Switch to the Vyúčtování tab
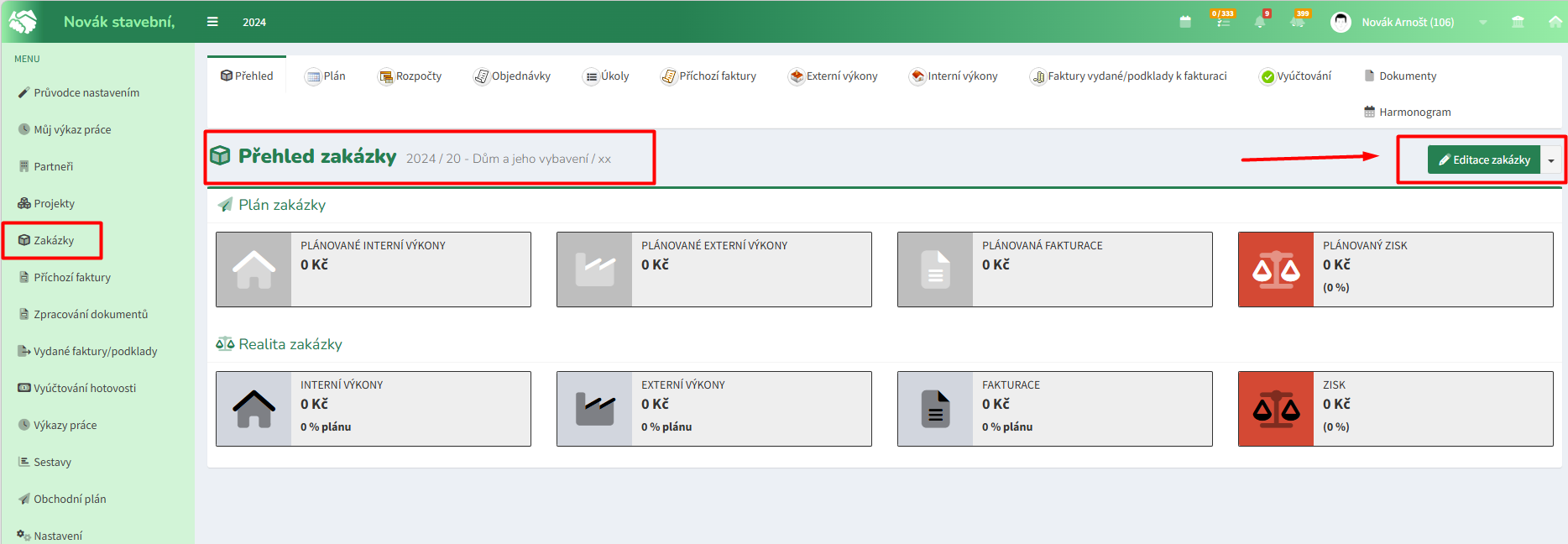 pos(1296,76)
